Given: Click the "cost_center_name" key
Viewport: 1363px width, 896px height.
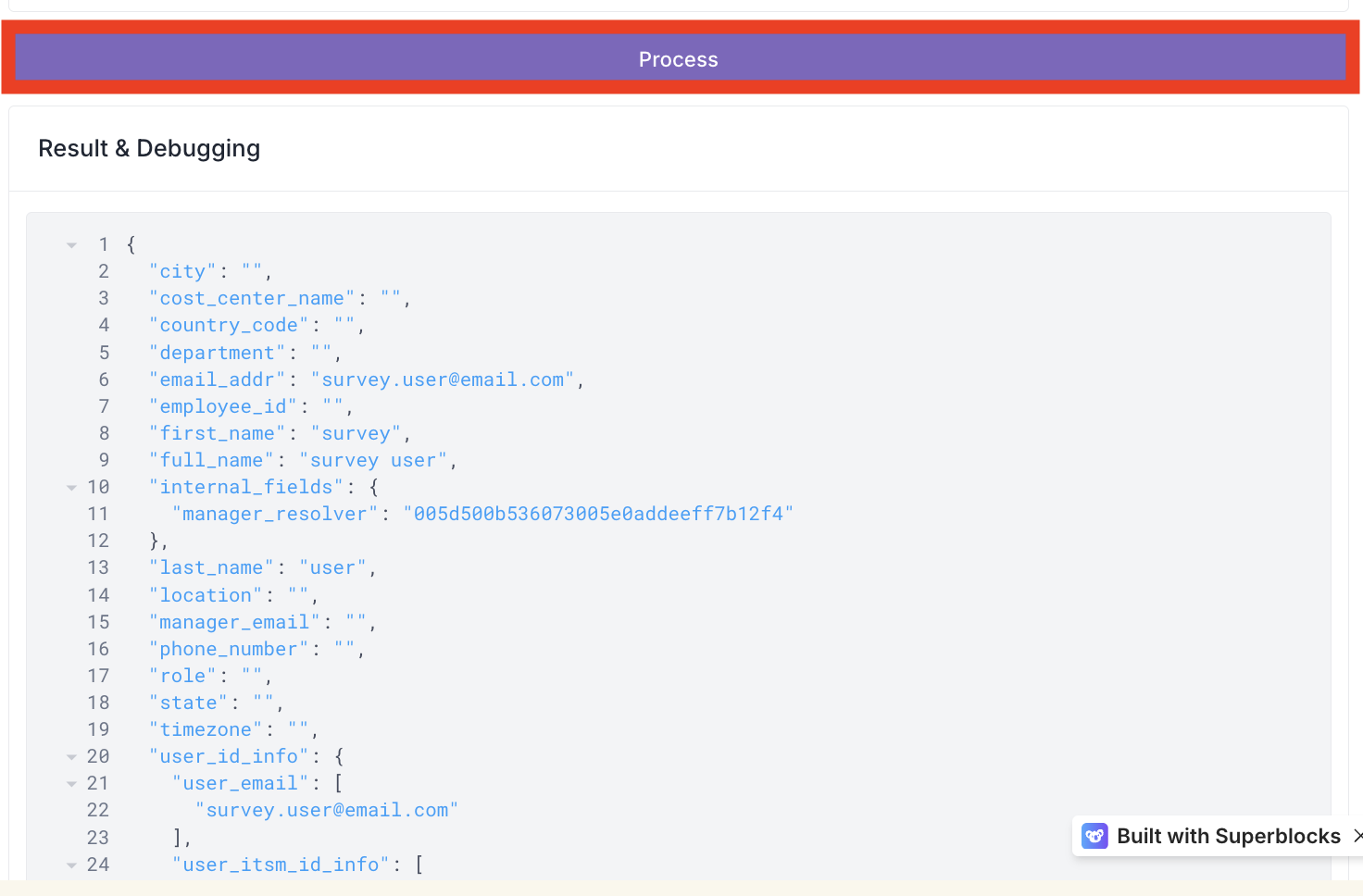Looking at the screenshot, I should (x=252, y=298).
